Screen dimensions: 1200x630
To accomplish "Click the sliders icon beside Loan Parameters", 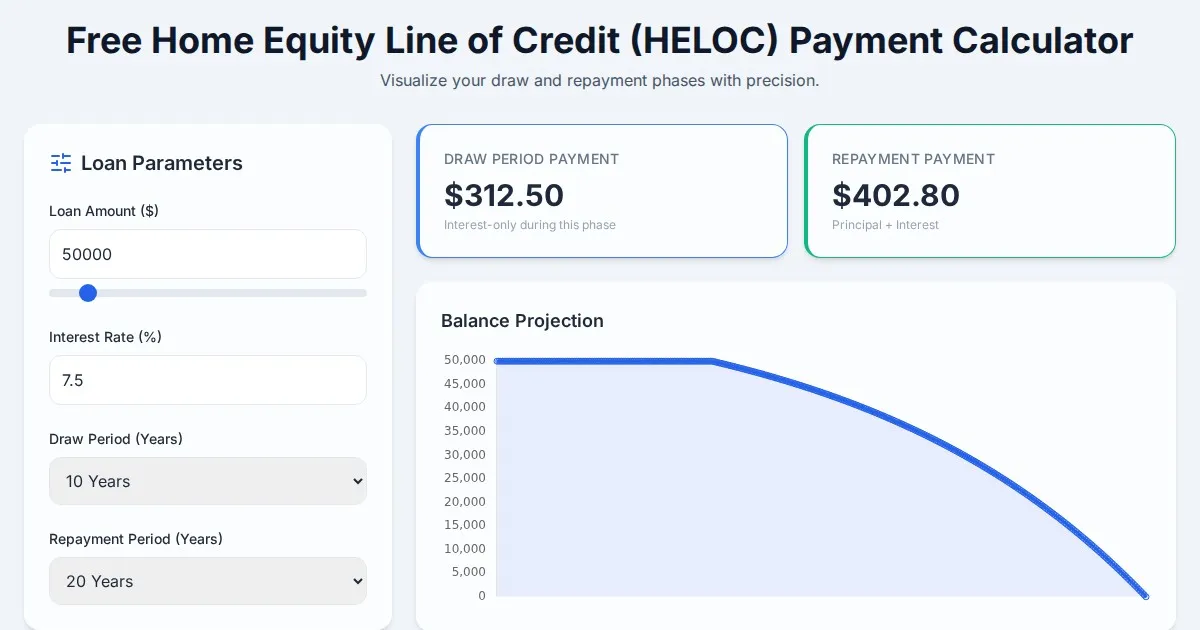I will [x=61, y=163].
